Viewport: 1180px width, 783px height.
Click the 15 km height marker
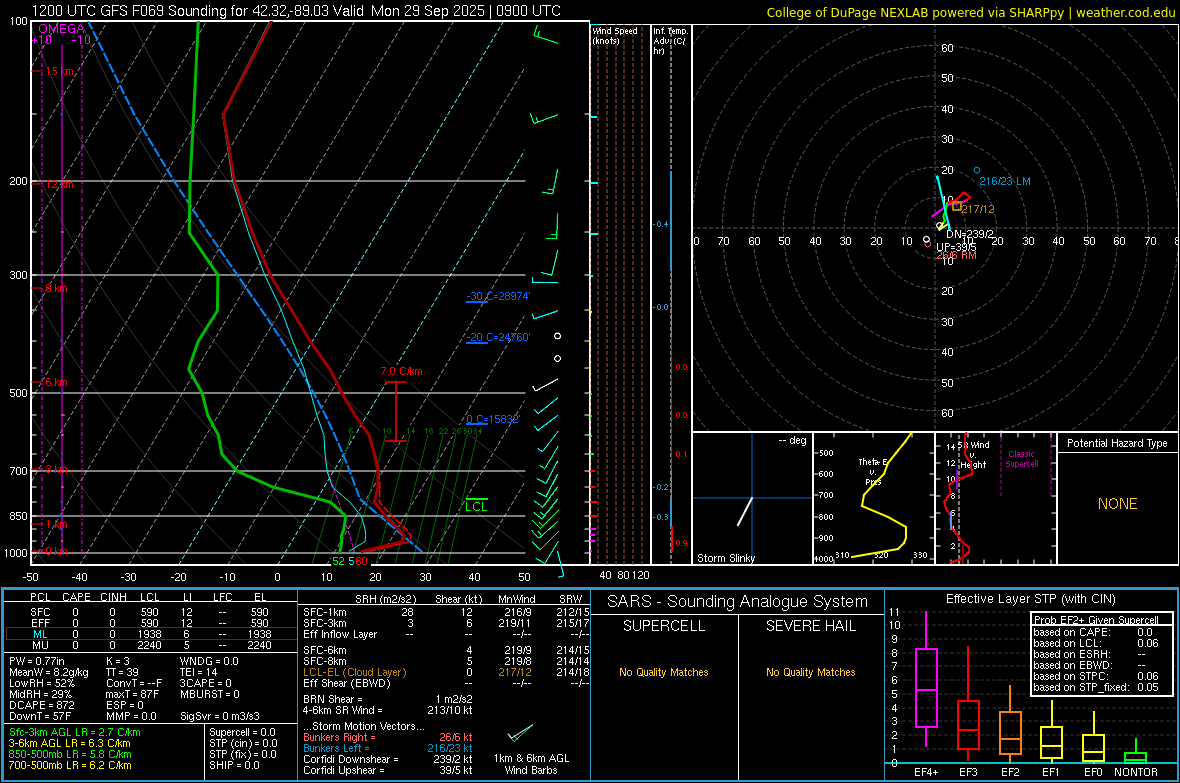[x=59, y=72]
